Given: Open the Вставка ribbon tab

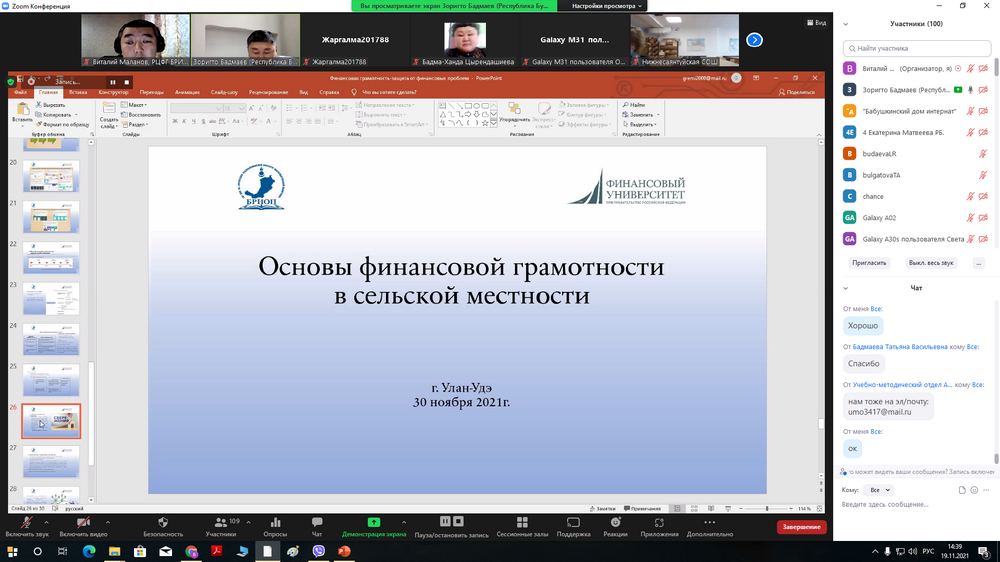Looking at the screenshot, I should [x=78, y=92].
